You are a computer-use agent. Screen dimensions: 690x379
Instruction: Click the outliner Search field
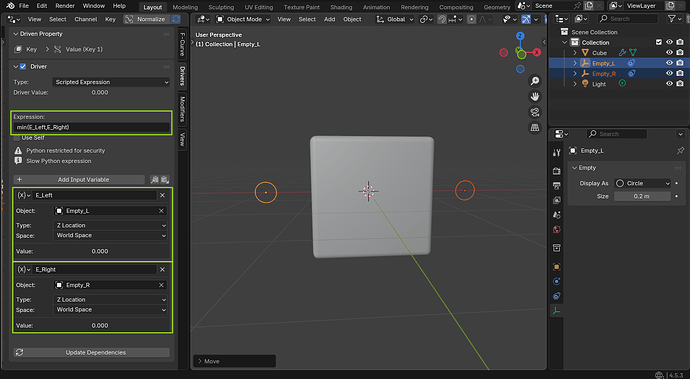(628, 18)
